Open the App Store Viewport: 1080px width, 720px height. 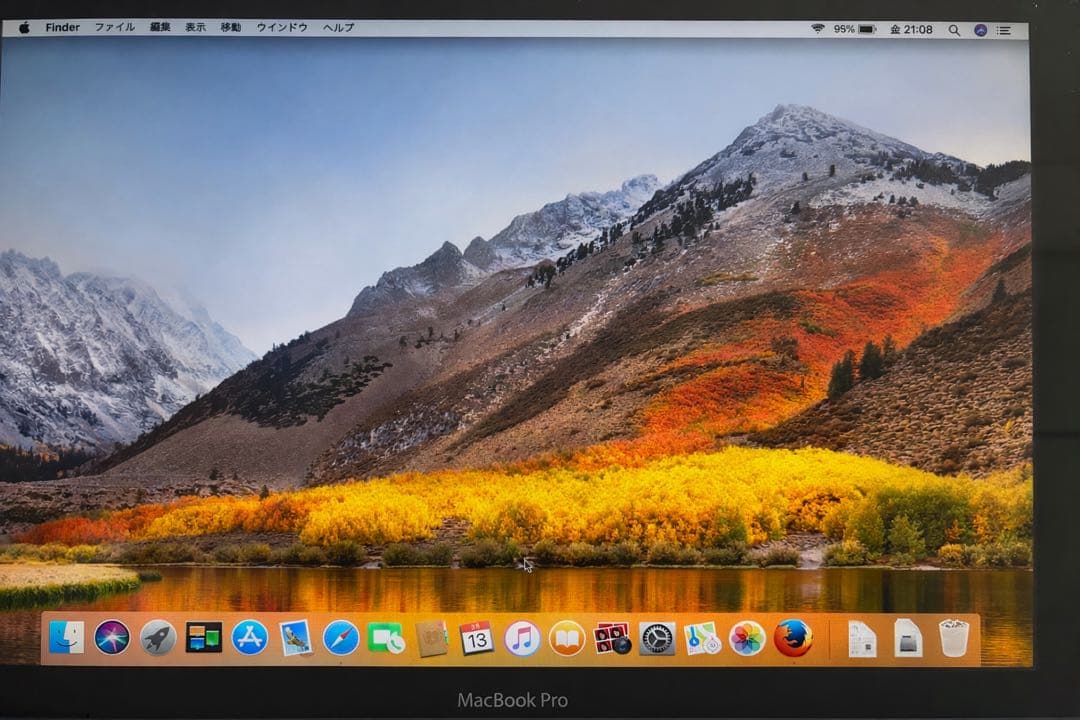pyautogui.click(x=249, y=638)
